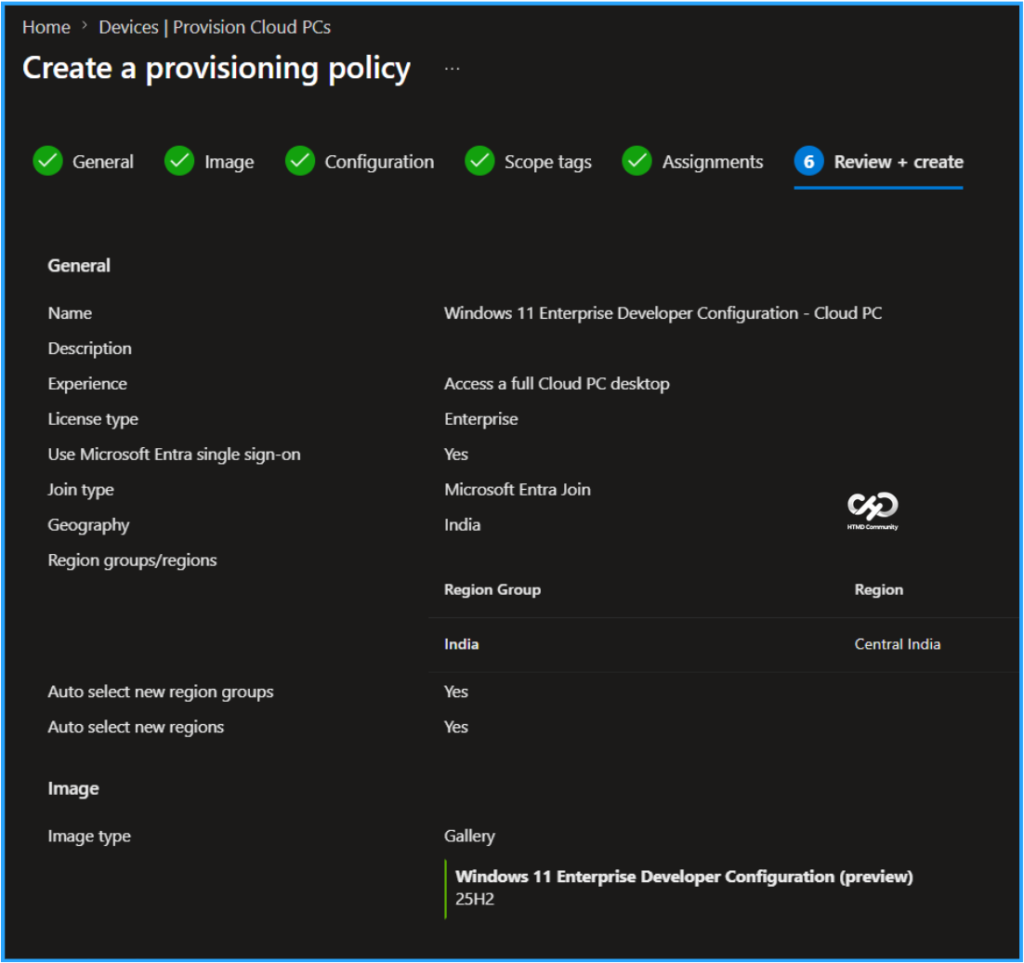Viewport: 1024px width, 963px height.
Task: Go to the General step tab
Action: pos(103,161)
